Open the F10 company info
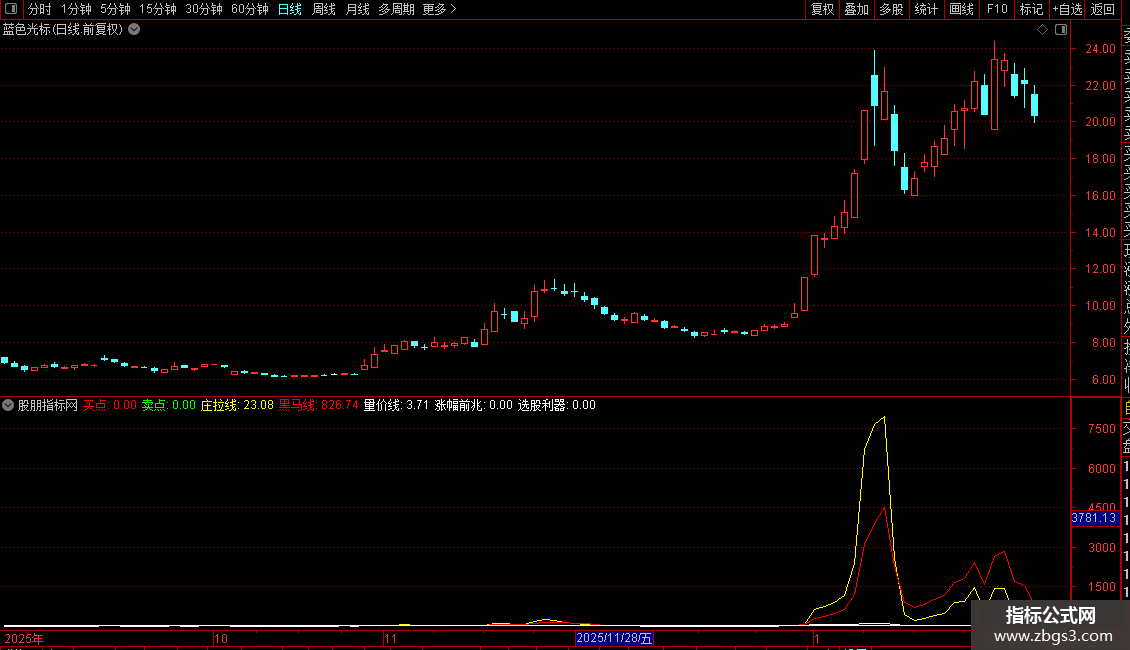This screenshot has height=650, width=1130. coord(997,9)
